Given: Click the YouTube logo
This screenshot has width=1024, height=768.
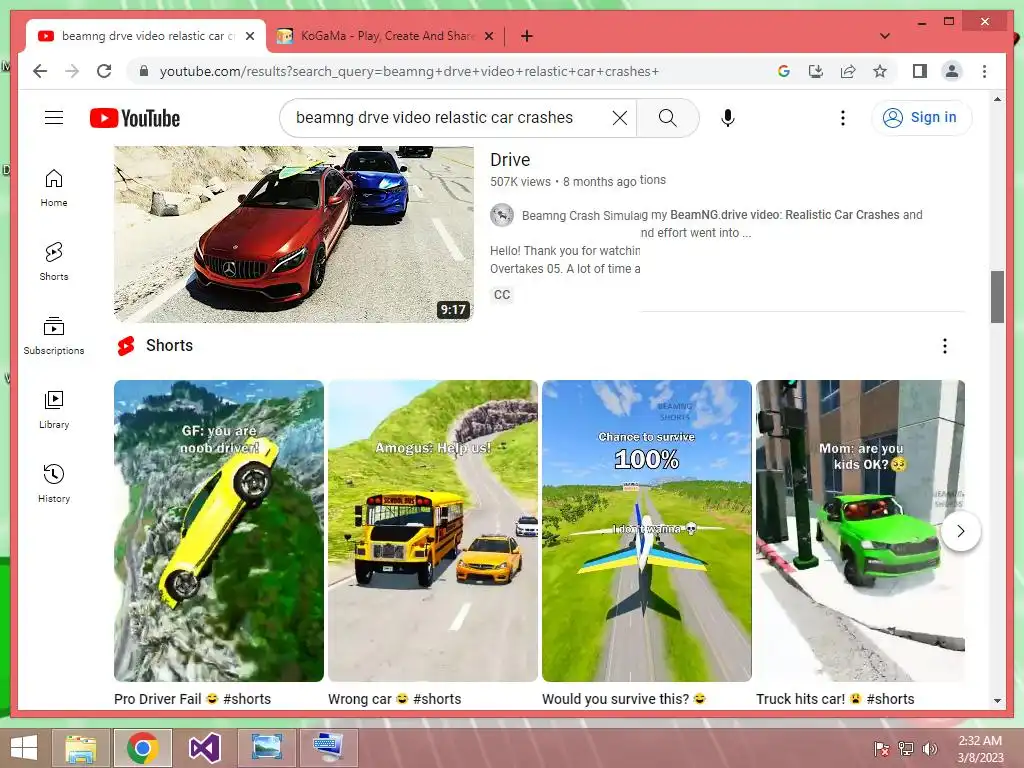Looking at the screenshot, I should tap(135, 118).
